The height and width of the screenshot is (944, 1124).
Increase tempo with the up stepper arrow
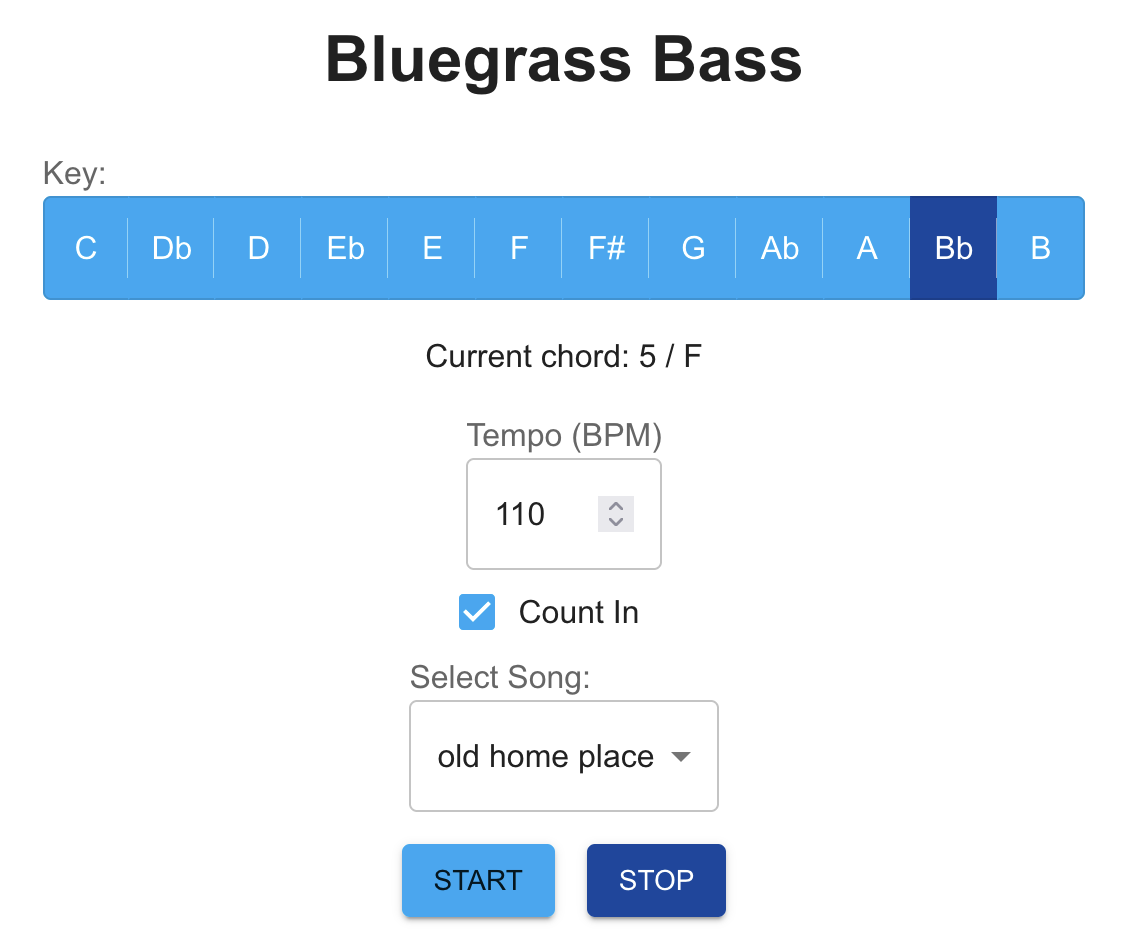(615, 507)
